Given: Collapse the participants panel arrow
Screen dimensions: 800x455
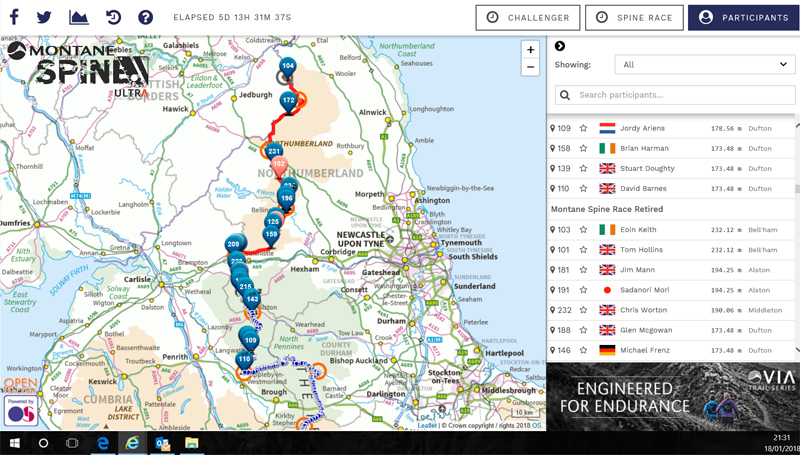Looking at the screenshot, I should [x=560, y=46].
